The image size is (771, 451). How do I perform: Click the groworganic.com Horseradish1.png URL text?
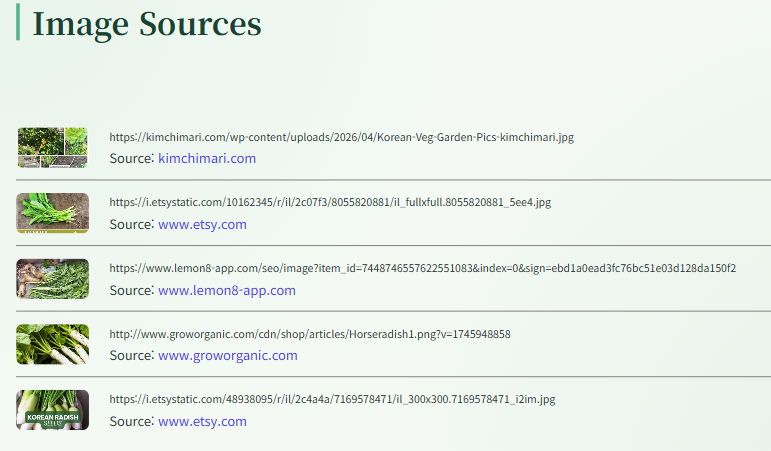point(310,334)
